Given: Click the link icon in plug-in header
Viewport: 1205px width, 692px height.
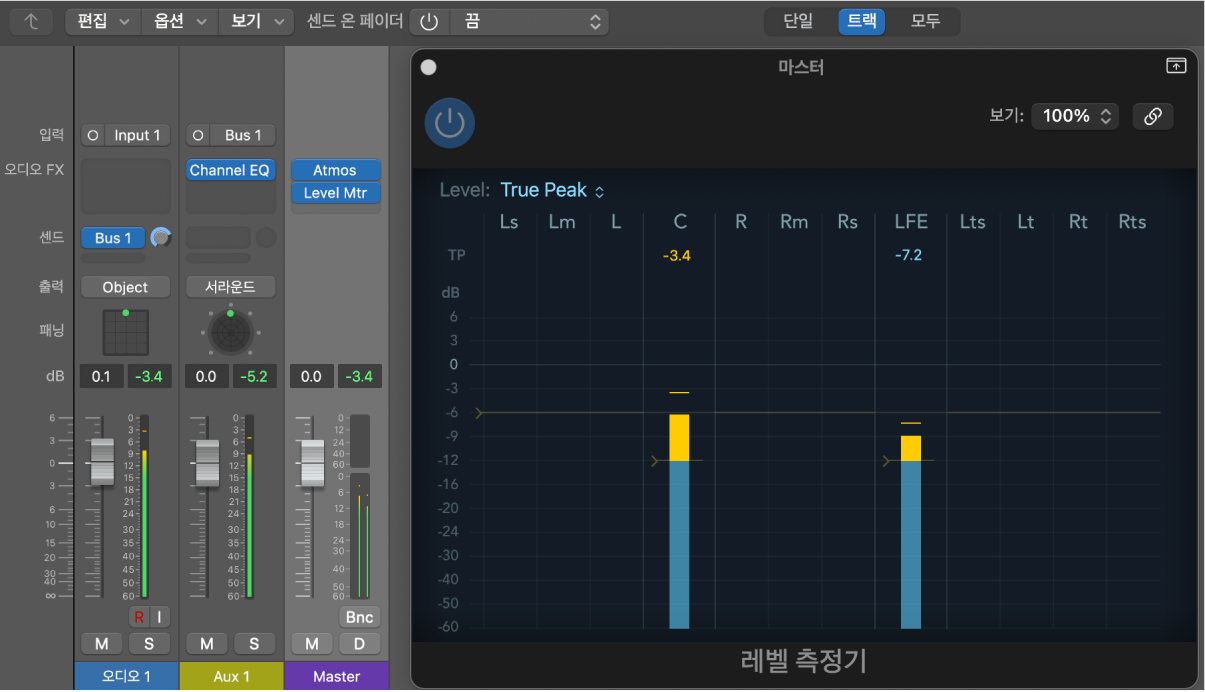Looking at the screenshot, I should pos(1153,116).
